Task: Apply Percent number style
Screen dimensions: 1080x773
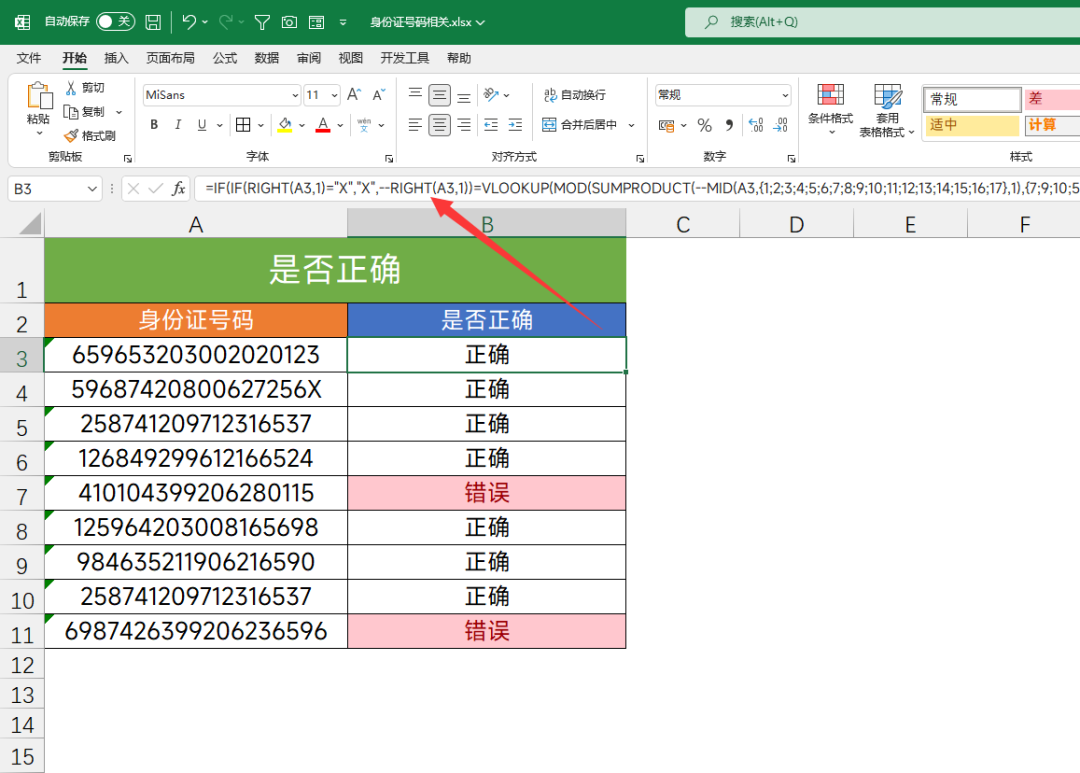Action: tap(705, 124)
